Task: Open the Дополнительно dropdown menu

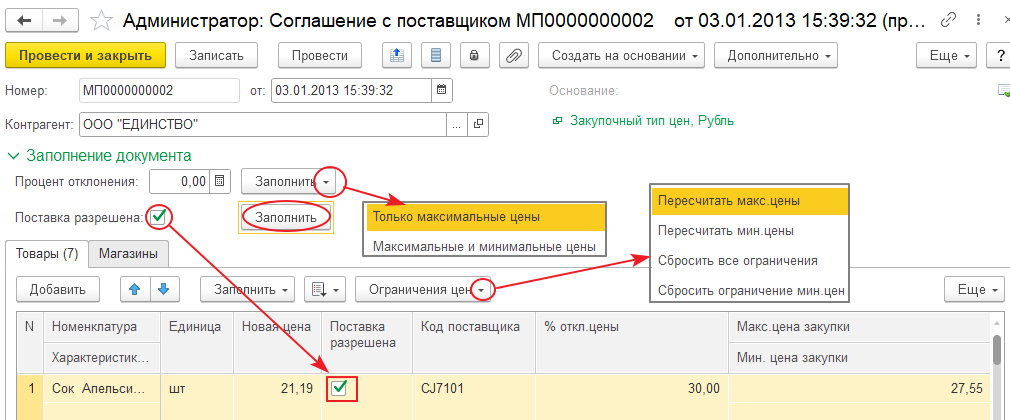Action: (x=776, y=56)
